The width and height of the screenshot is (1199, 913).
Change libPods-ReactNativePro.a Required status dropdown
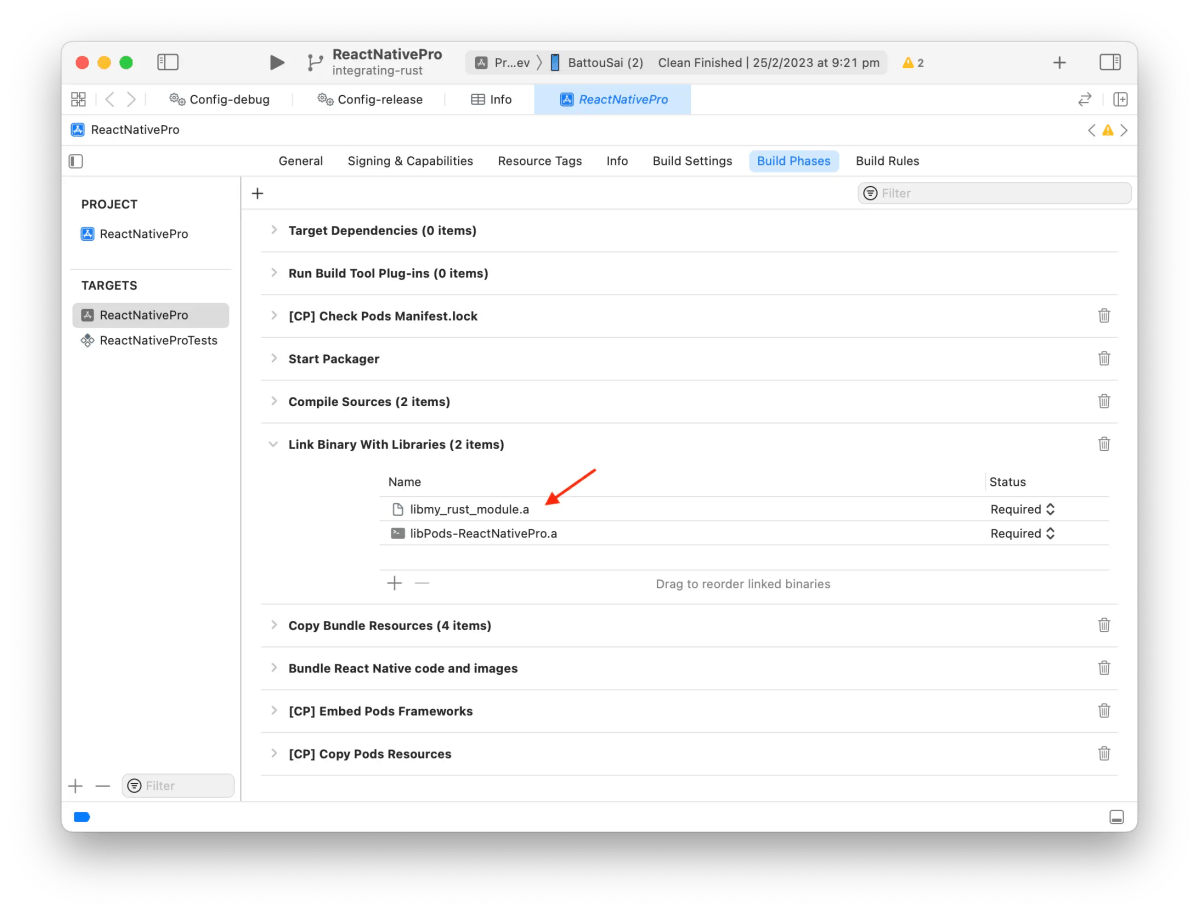pos(1022,534)
